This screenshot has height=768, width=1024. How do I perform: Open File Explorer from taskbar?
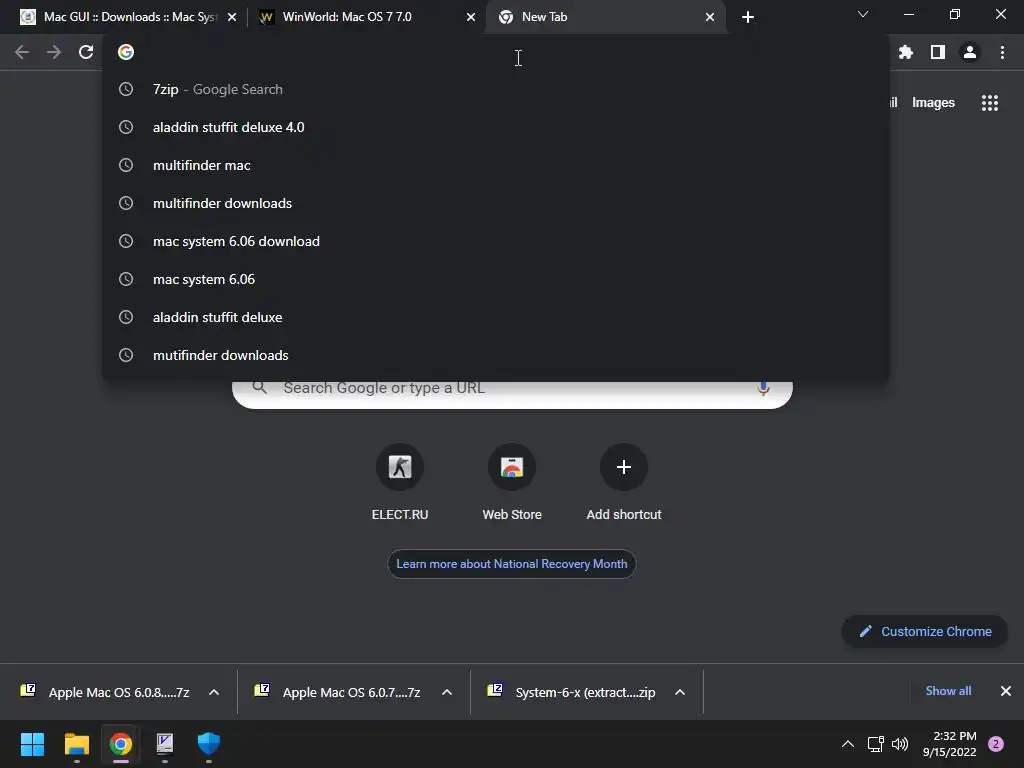[x=76, y=744]
